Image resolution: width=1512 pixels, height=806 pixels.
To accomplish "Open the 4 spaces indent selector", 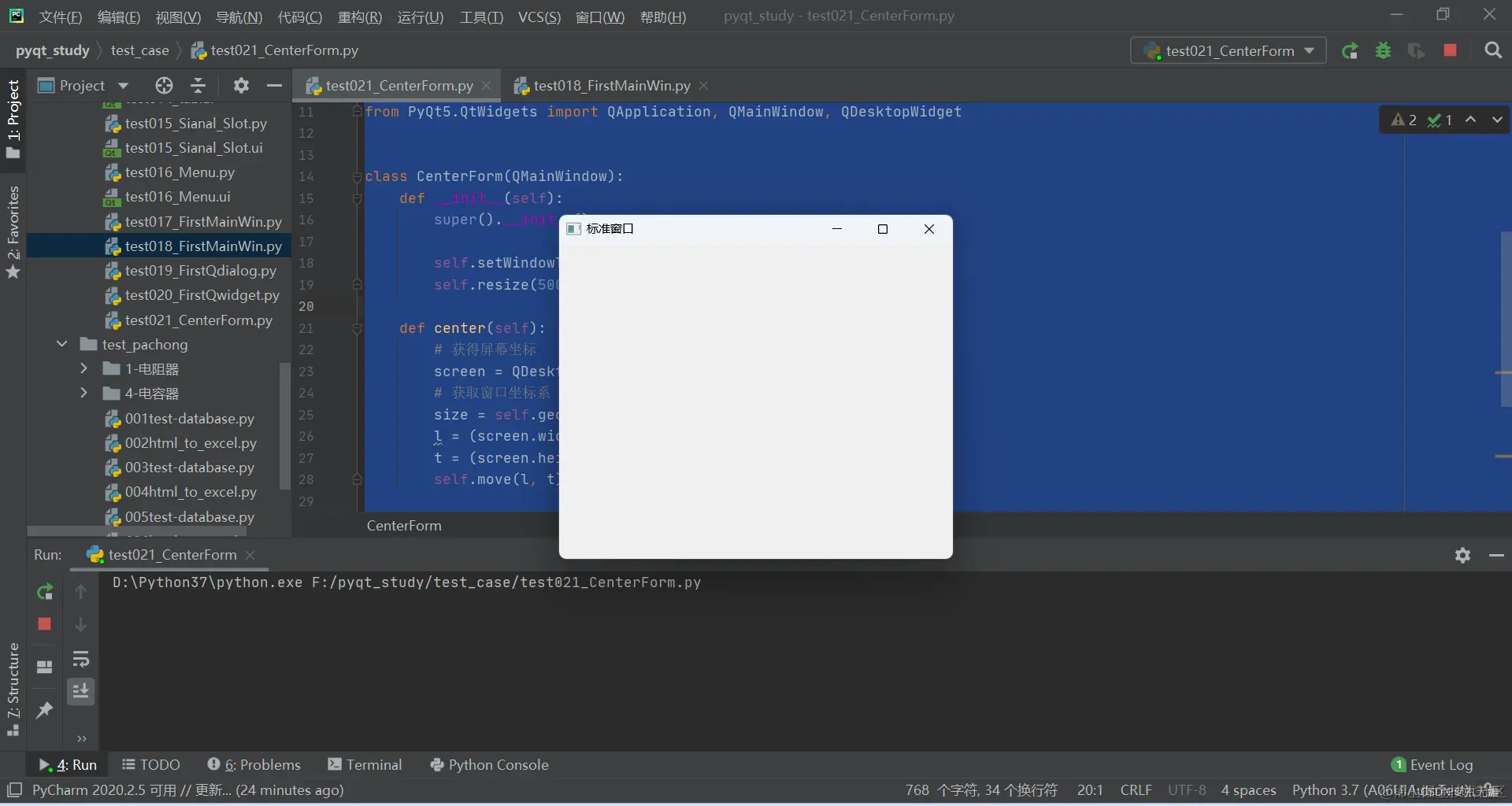I will [x=1249, y=790].
